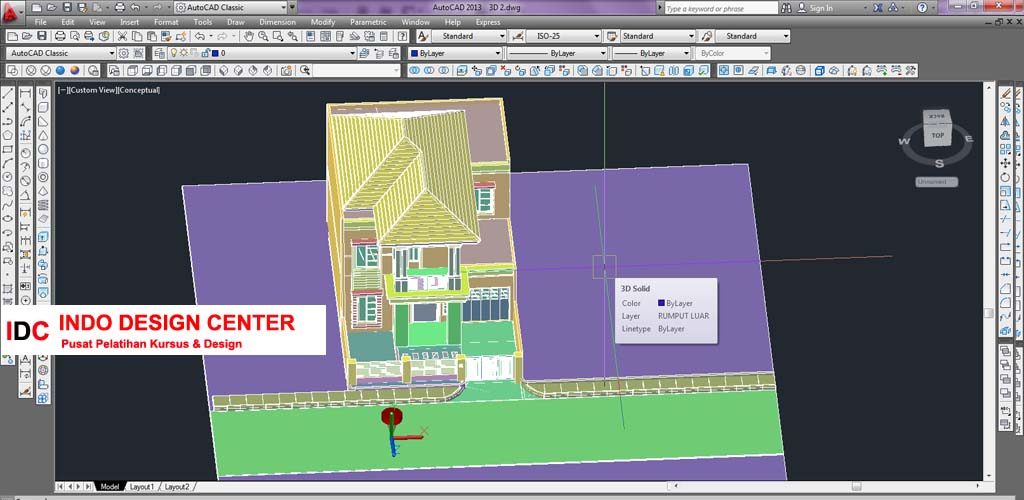Choose the Sphere solid tool
Image resolution: width=1024 pixels, height=500 pixels.
point(43,149)
